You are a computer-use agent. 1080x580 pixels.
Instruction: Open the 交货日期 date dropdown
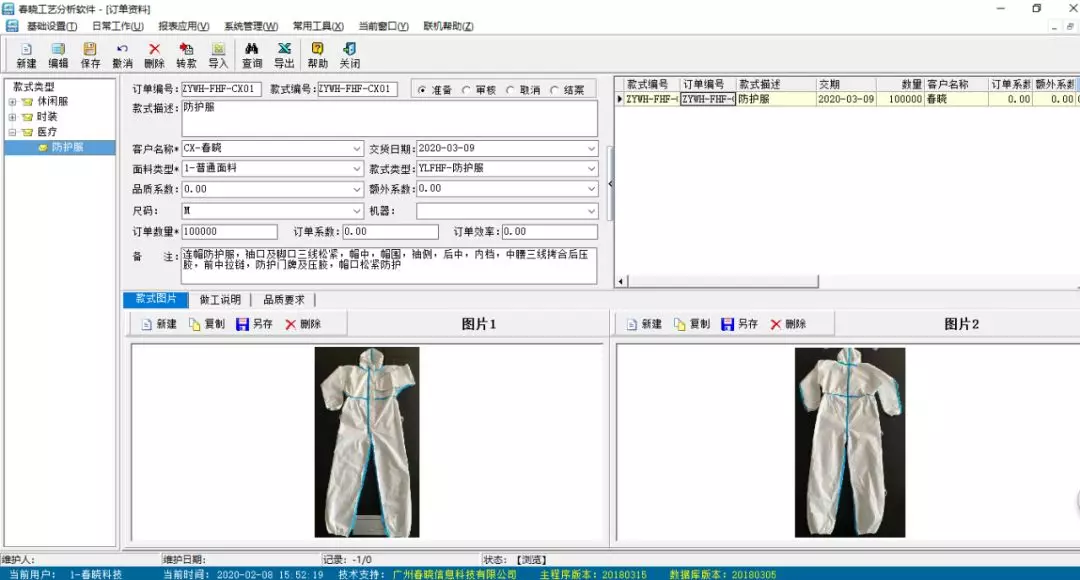592,149
